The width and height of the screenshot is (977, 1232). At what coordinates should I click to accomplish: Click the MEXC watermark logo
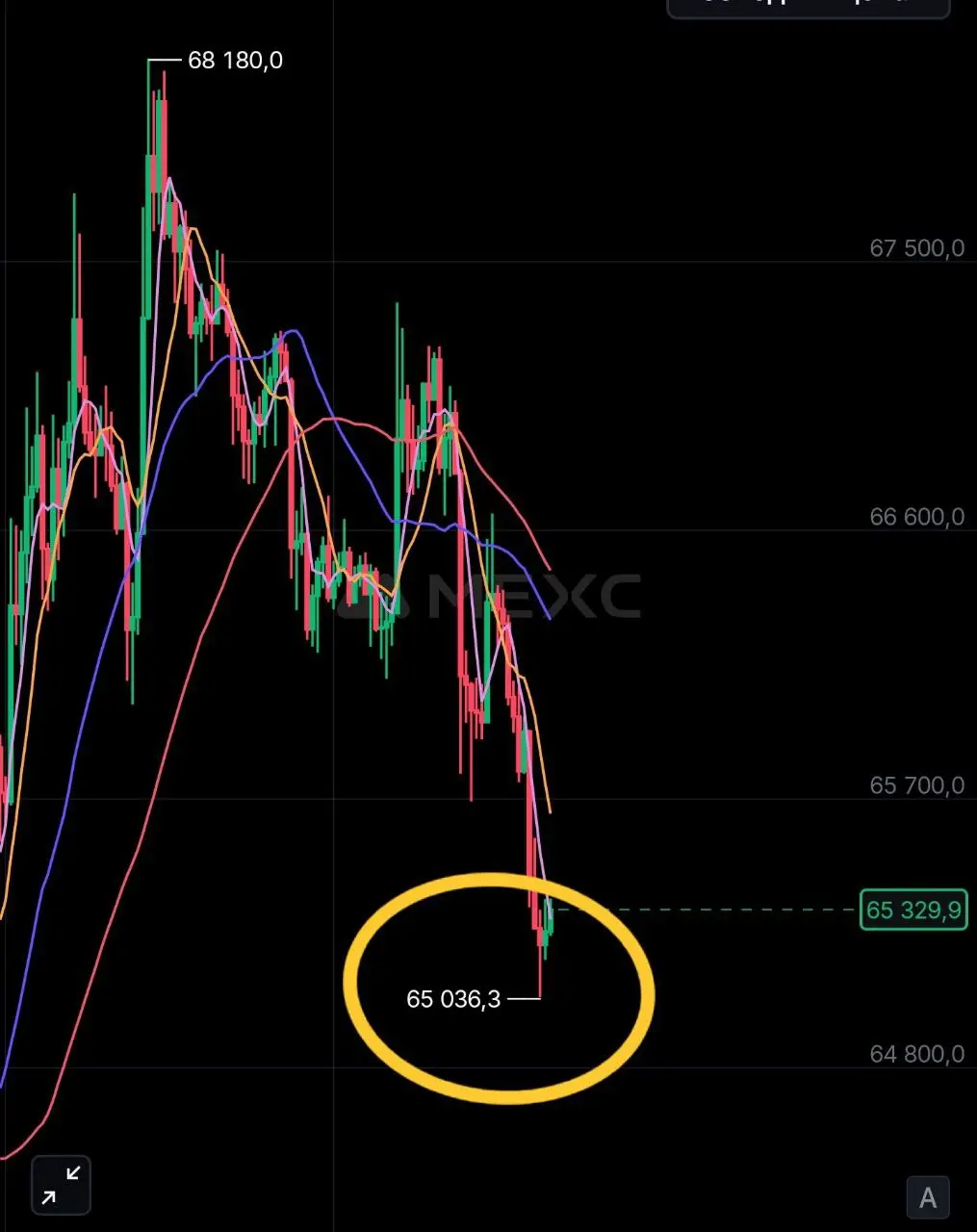(488, 595)
